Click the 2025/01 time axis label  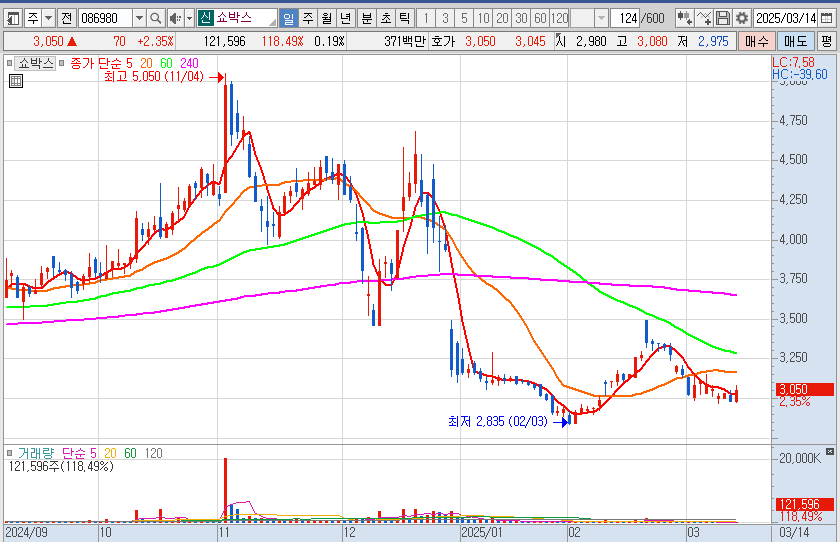point(483,532)
